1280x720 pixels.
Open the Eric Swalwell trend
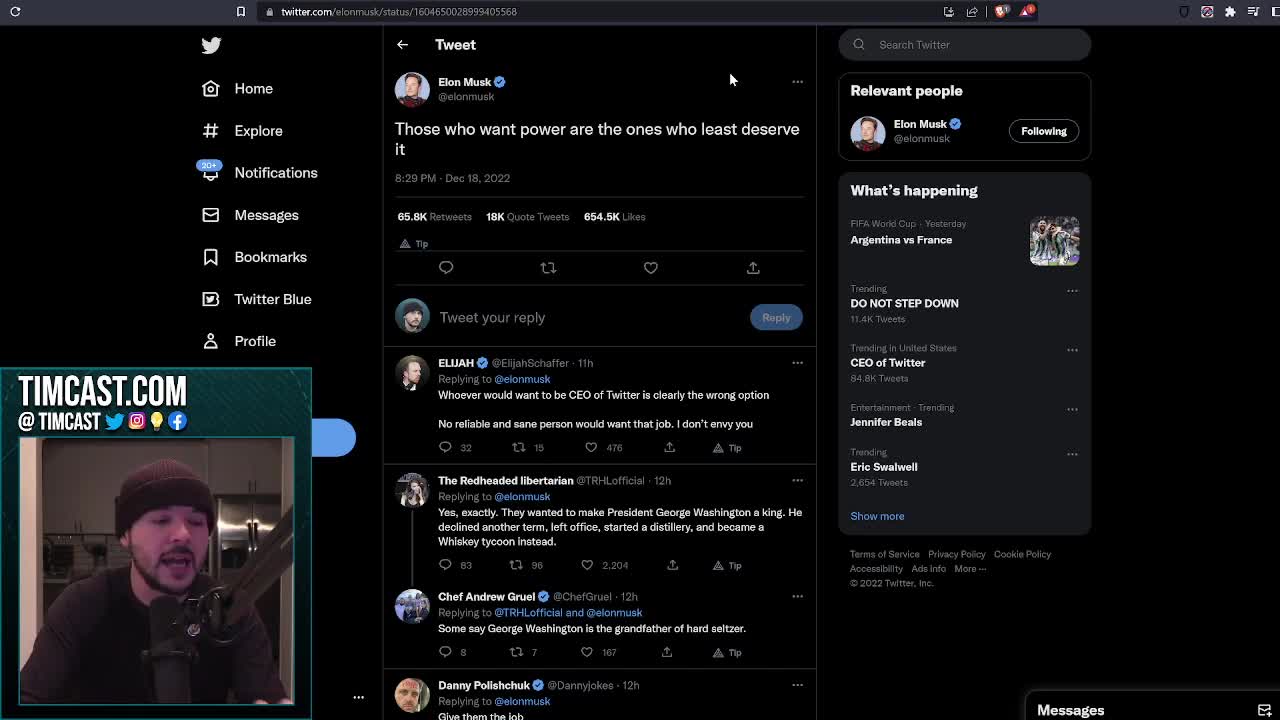[x=884, y=467]
